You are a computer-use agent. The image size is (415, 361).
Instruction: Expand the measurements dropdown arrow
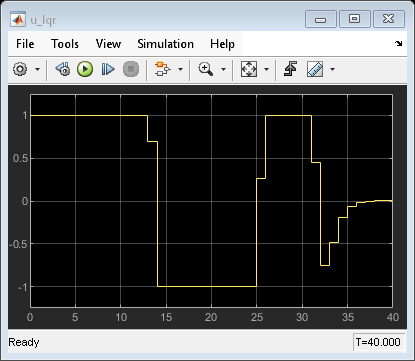[x=332, y=69]
